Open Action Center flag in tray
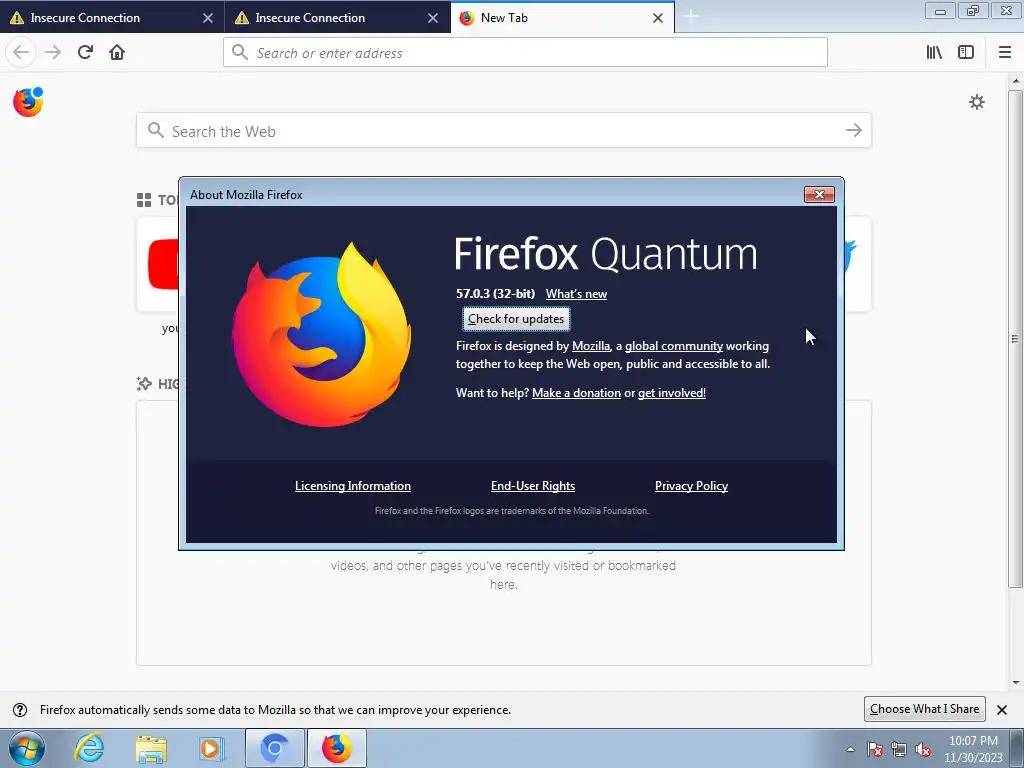The image size is (1024, 768). (874, 750)
